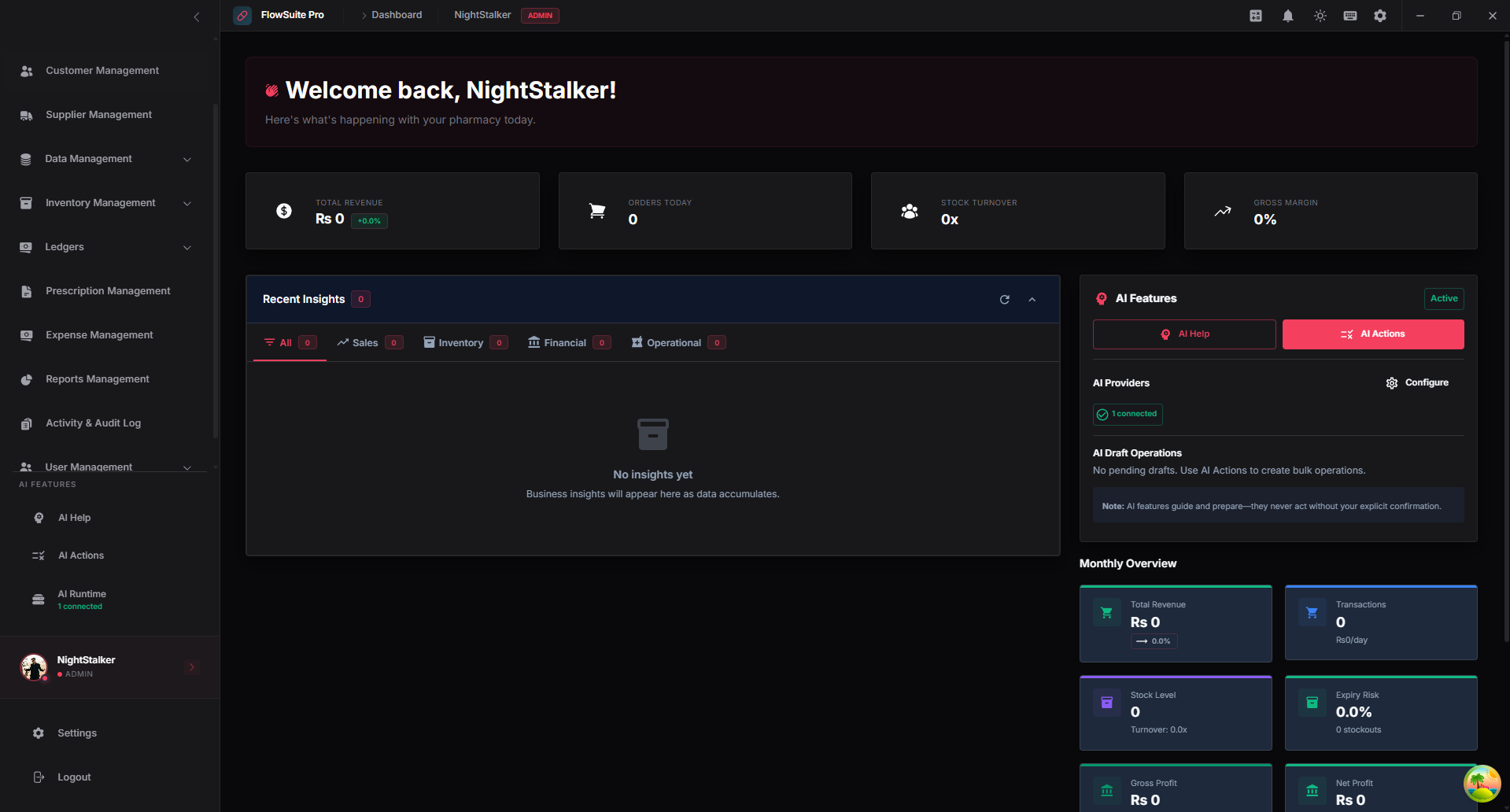This screenshot has width=1510, height=812.
Task: Click Configure for AI Providers
Action: click(x=1417, y=383)
